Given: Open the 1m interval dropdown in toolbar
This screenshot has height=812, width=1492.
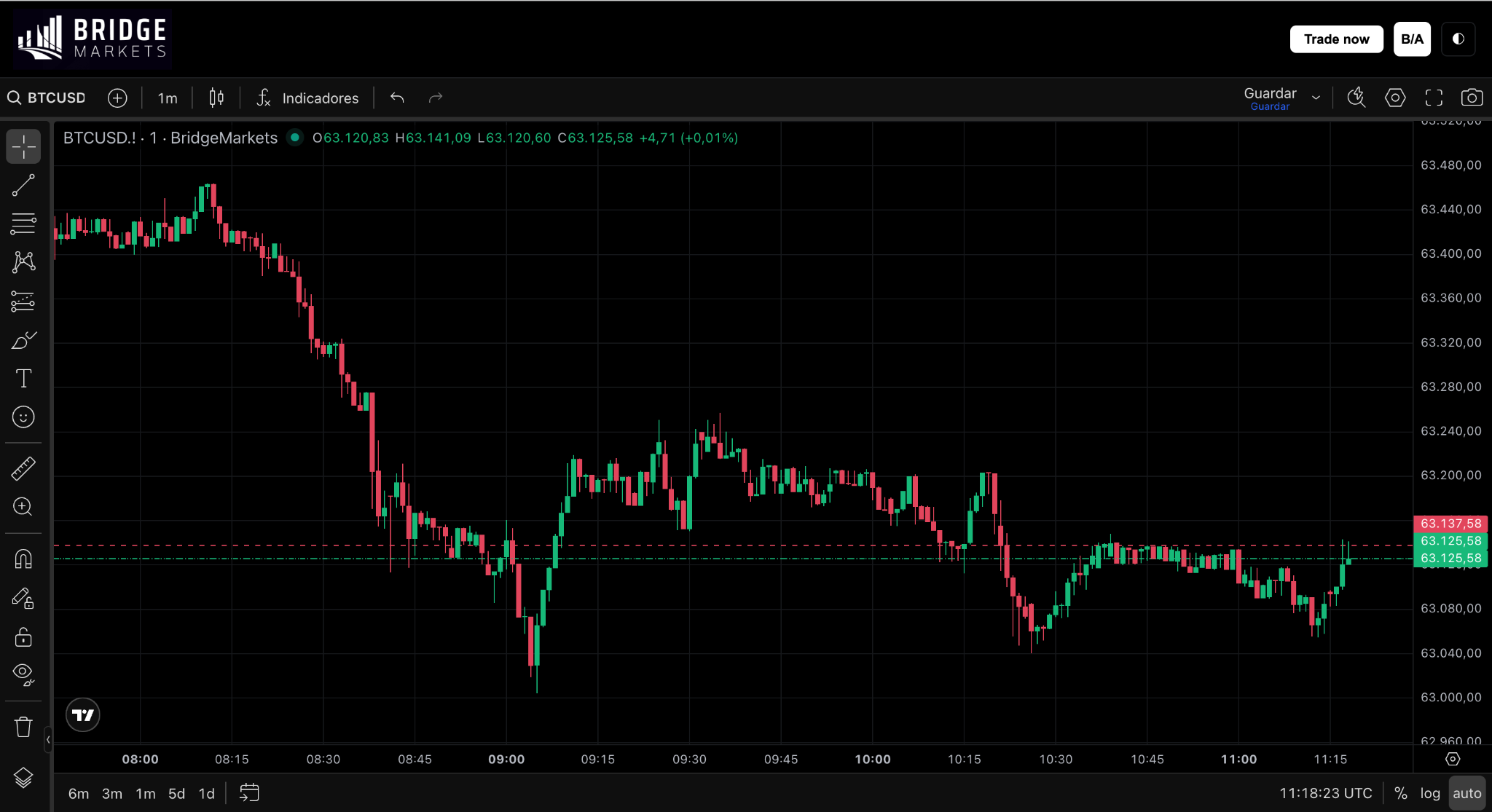Looking at the screenshot, I should point(168,98).
